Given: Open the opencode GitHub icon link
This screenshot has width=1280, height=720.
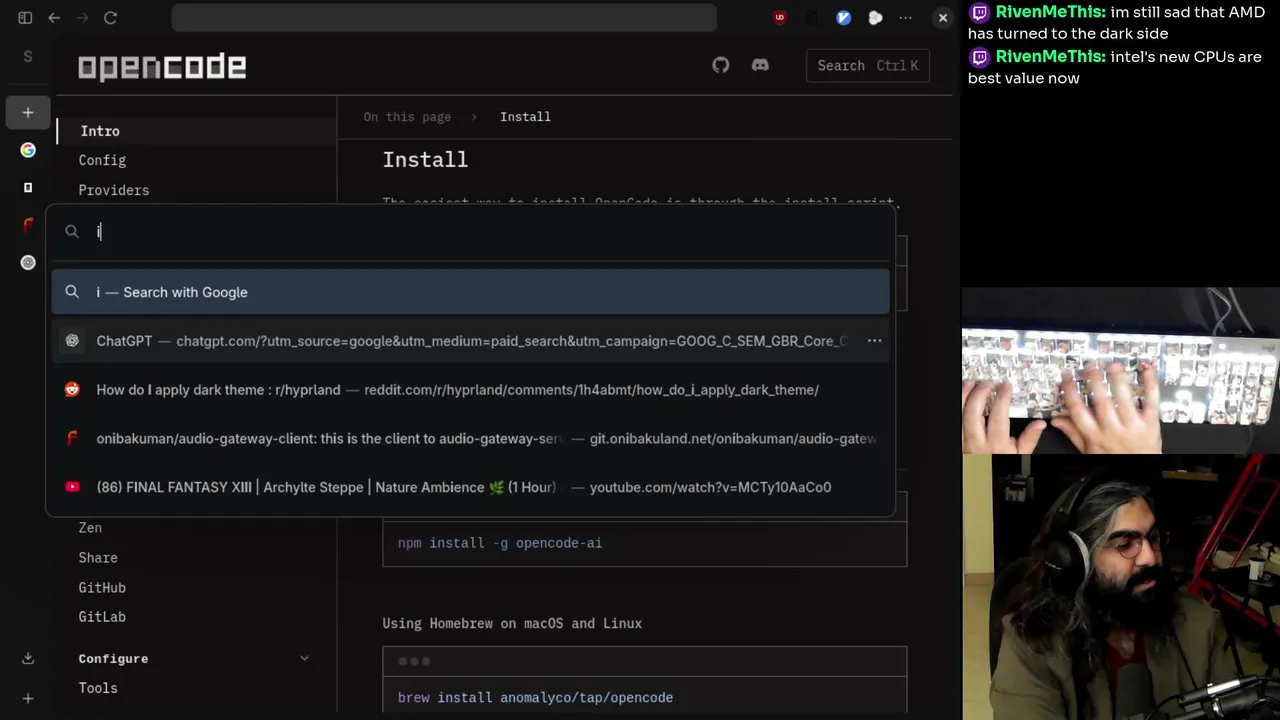Looking at the screenshot, I should tap(721, 65).
